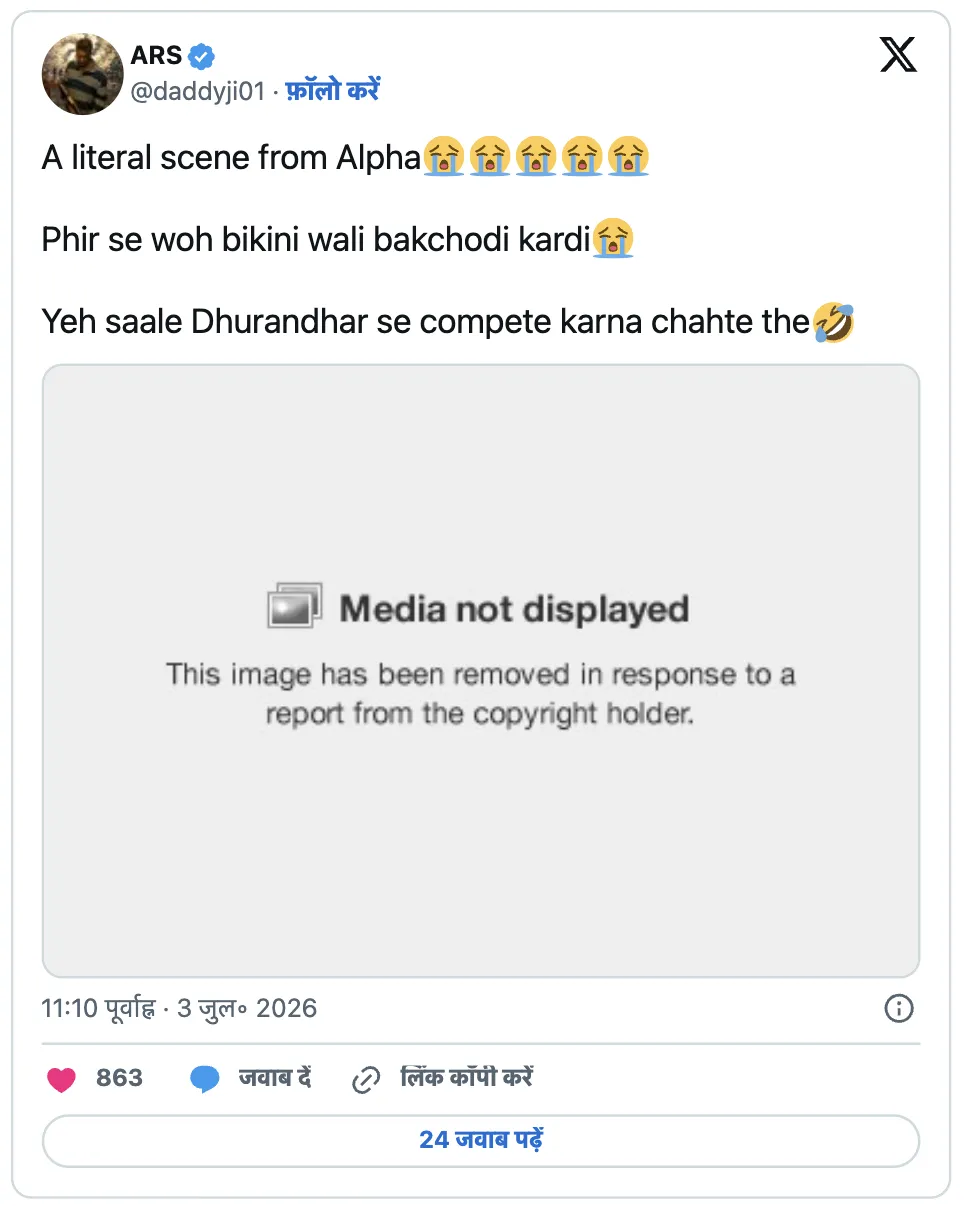
Task: Click the 863 likes count
Action: point(119,1078)
